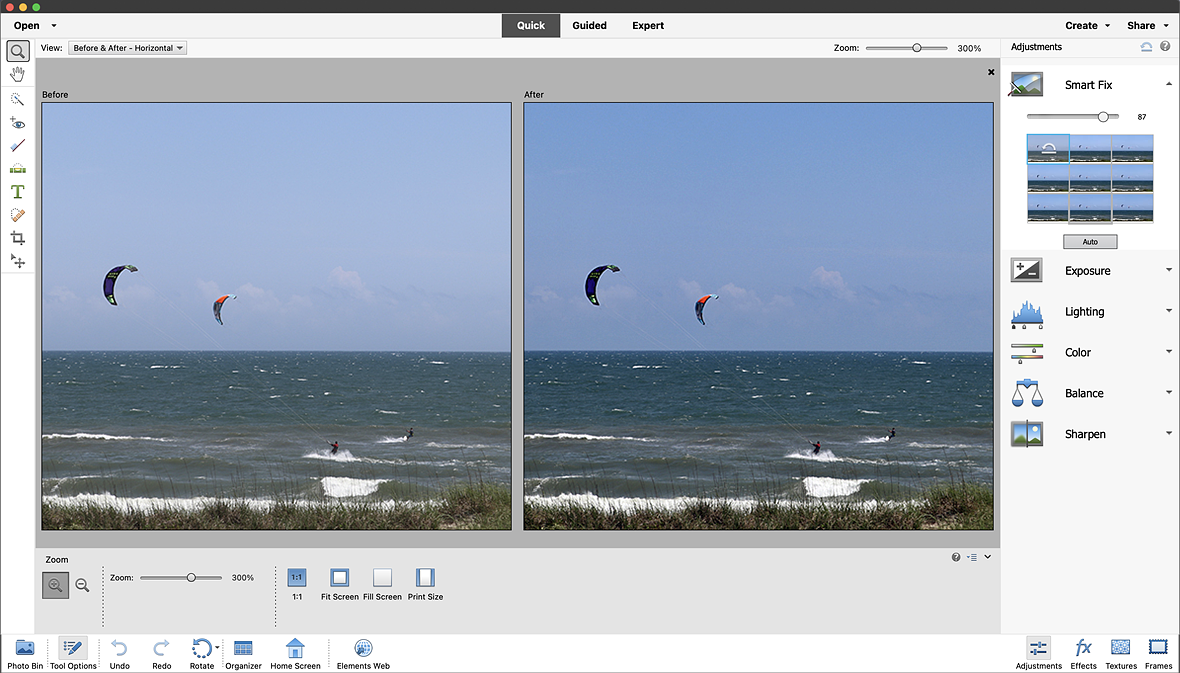This screenshot has width=1180, height=673.
Task: Select the Crop tool
Action: [17, 238]
